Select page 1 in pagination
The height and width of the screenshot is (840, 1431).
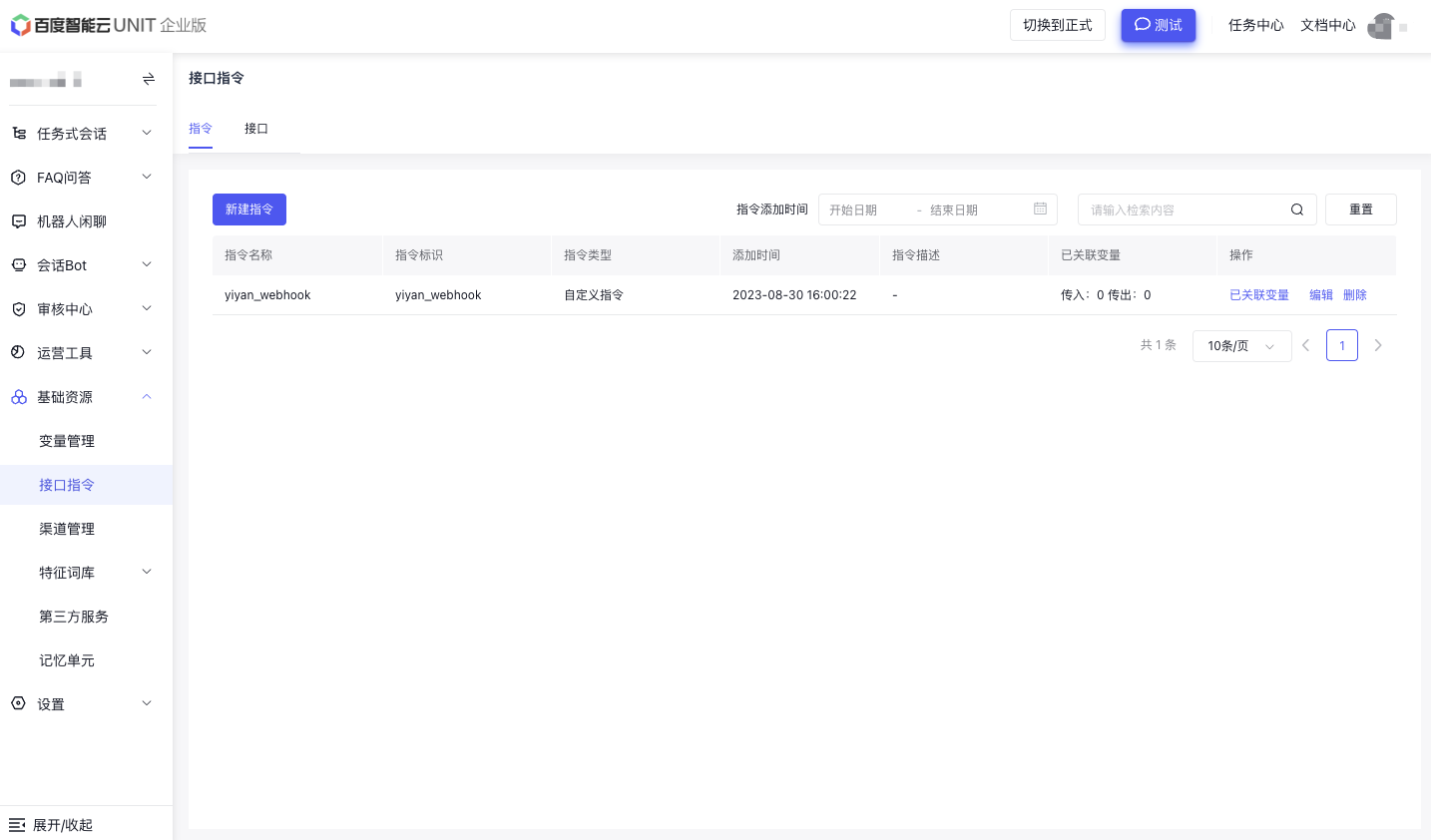1342,345
